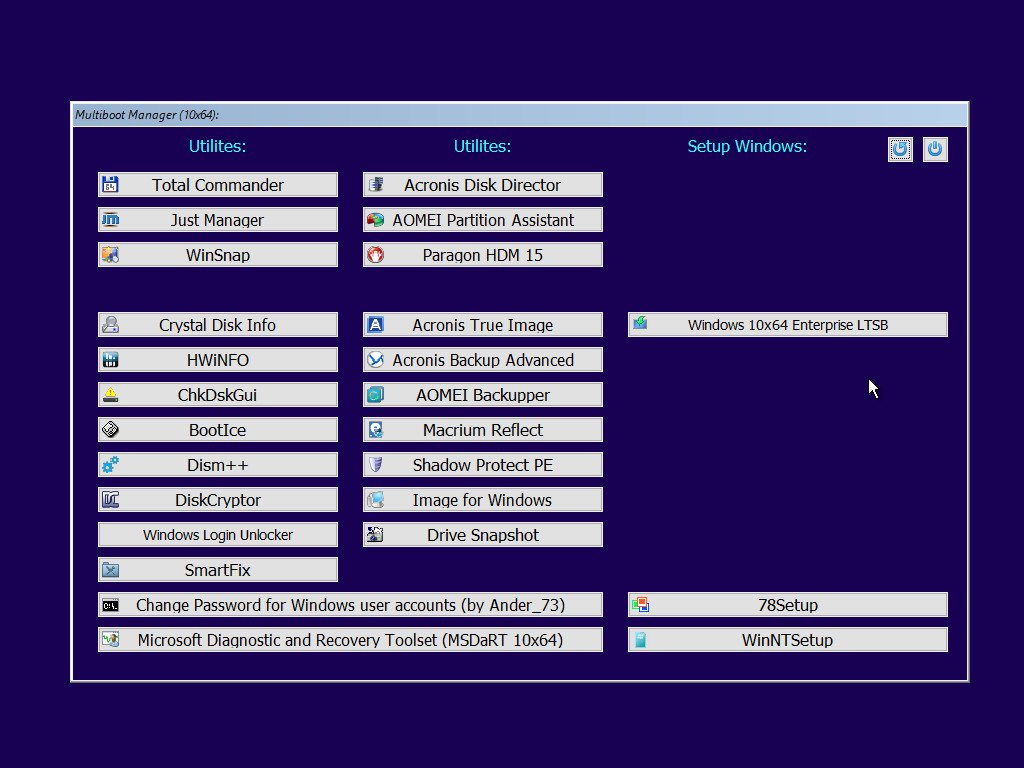
Task: Click the Crystal Disk Info icon
Action: [x=110, y=325]
